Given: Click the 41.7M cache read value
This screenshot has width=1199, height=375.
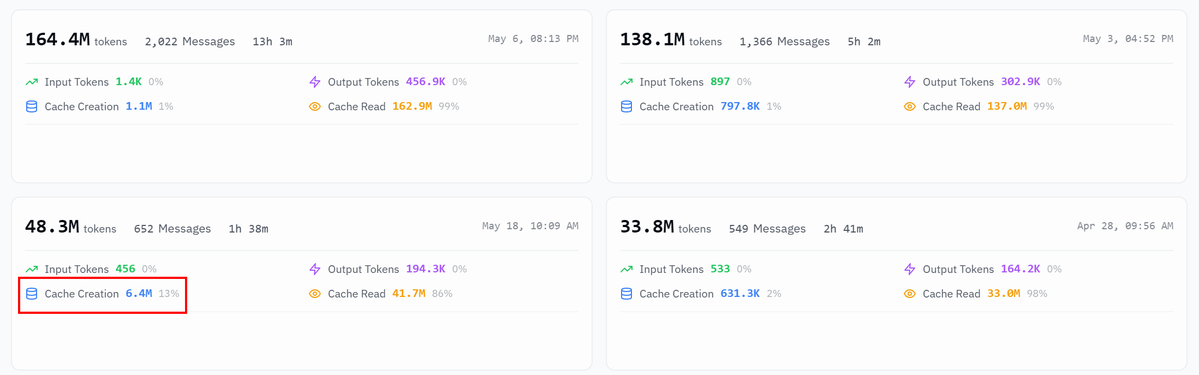Looking at the screenshot, I should pyautogui.click(x=409, y=294).
